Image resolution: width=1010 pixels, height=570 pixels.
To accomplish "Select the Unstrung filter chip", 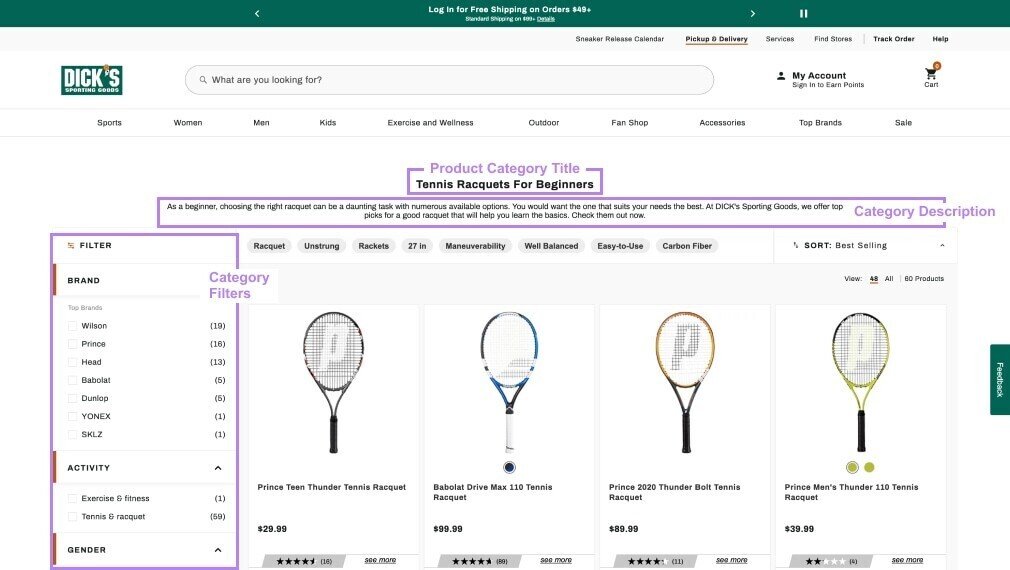I will click(x=321, y=246).
